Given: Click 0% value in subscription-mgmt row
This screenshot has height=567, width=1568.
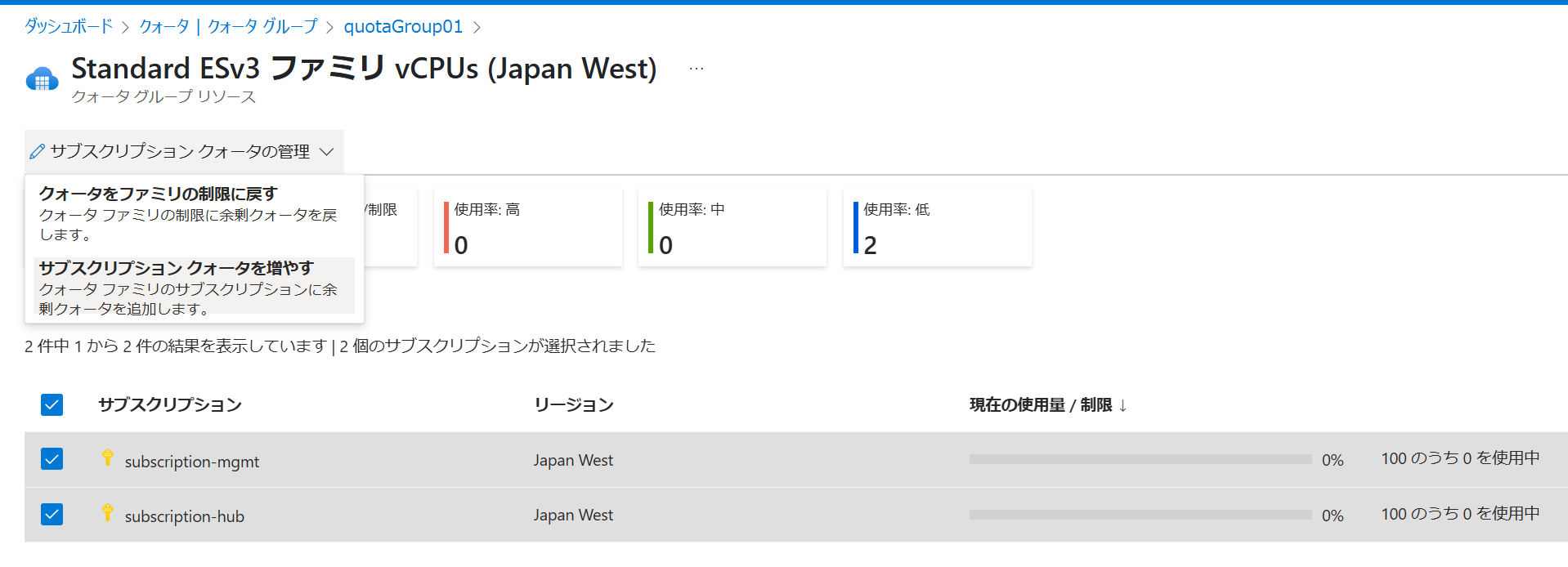Looking at the screenshot, I should (1333, 460).
